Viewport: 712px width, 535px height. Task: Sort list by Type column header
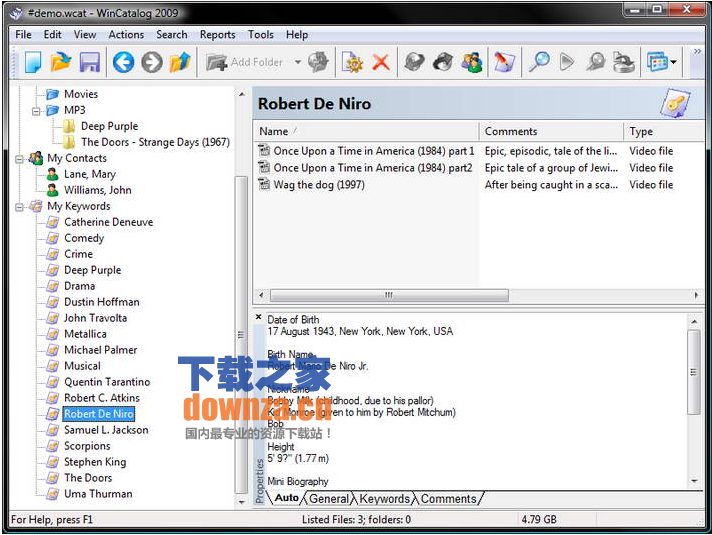tap(664, 131)
